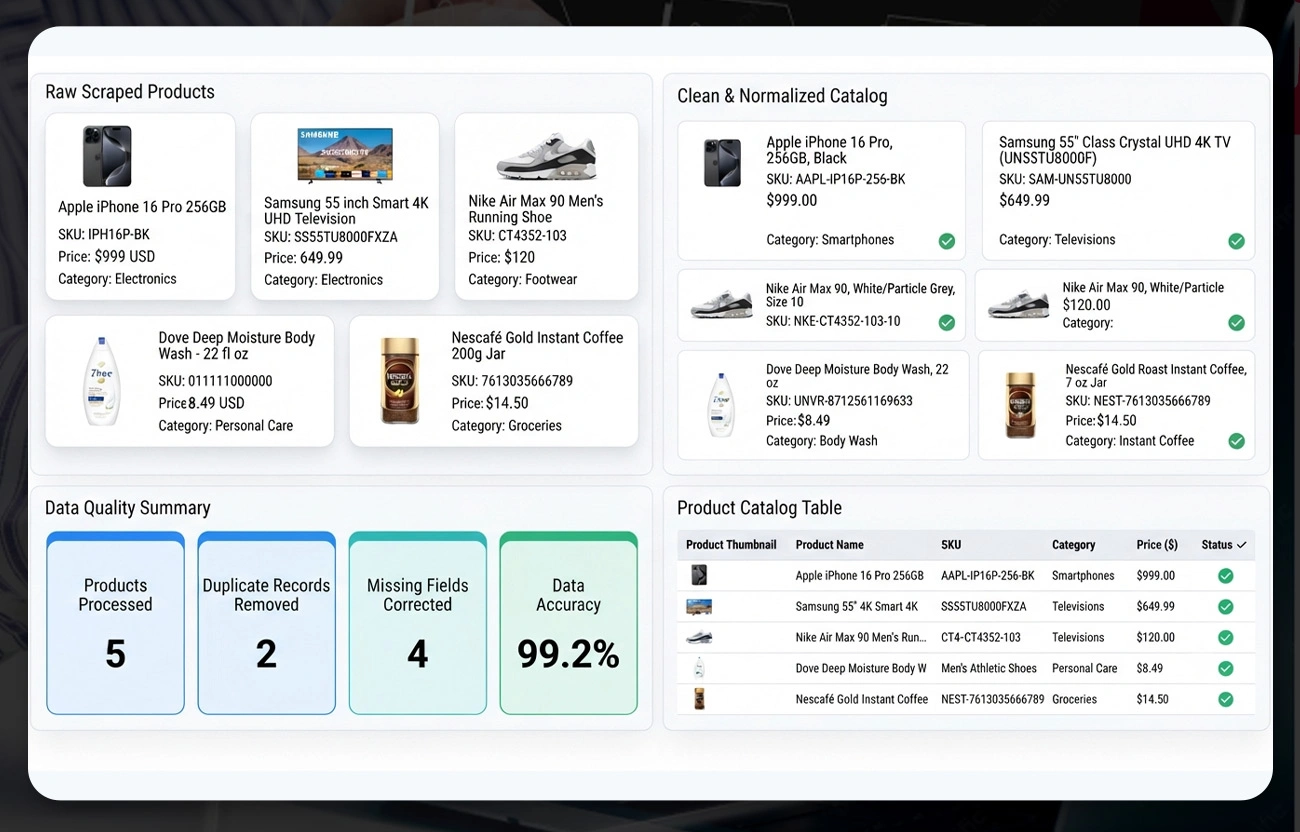
Task: Click the "NEST-7613035666789" cell in the table
Action: 993,699
